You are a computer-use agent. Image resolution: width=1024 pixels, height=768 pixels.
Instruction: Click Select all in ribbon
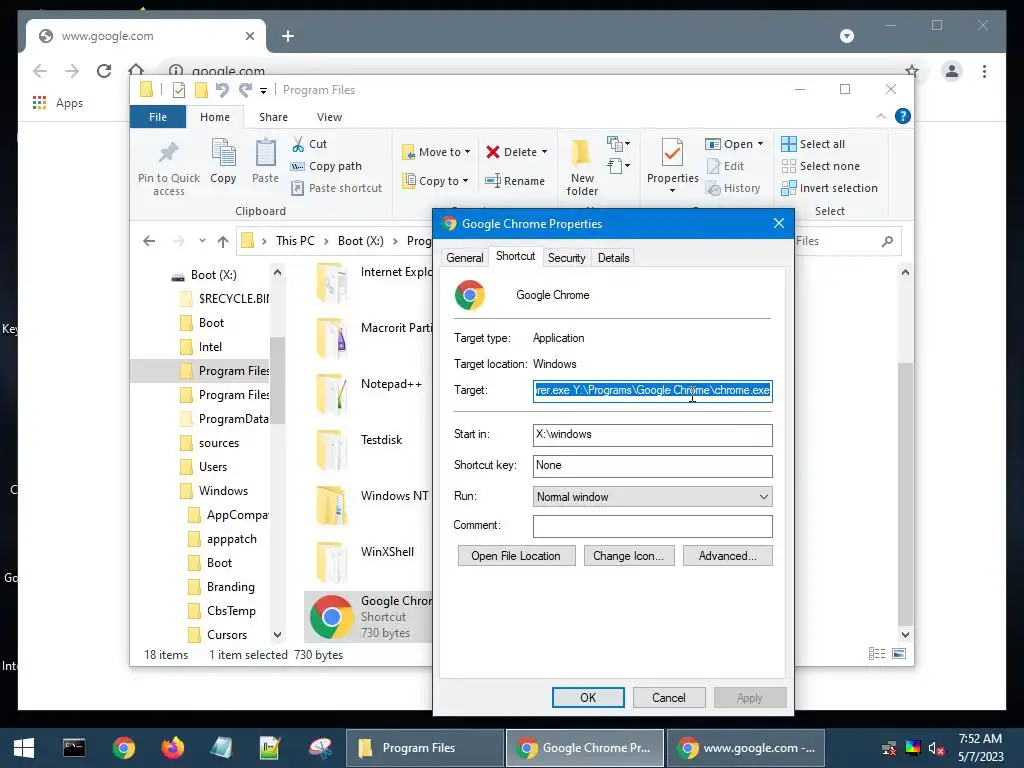point(813,144)
